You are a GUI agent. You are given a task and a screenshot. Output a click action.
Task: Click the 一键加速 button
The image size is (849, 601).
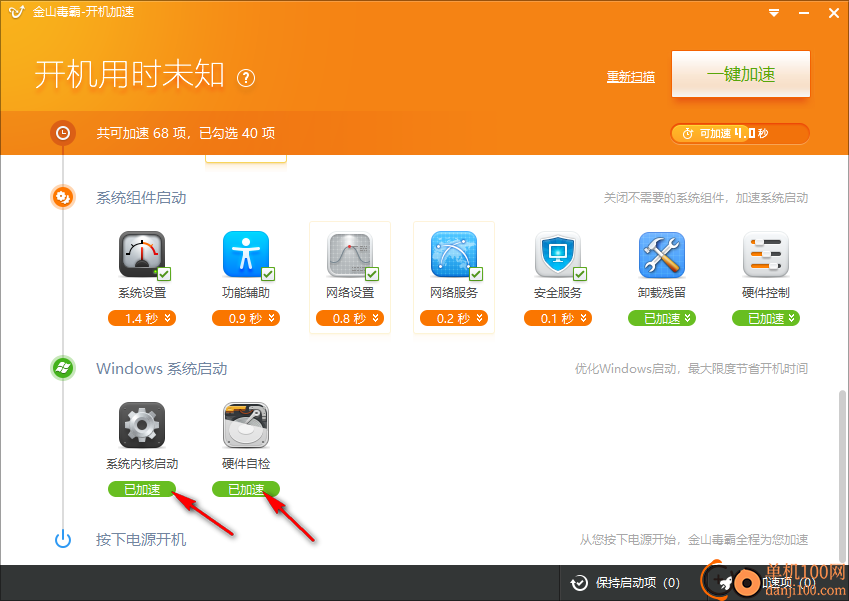coord(741,74)
